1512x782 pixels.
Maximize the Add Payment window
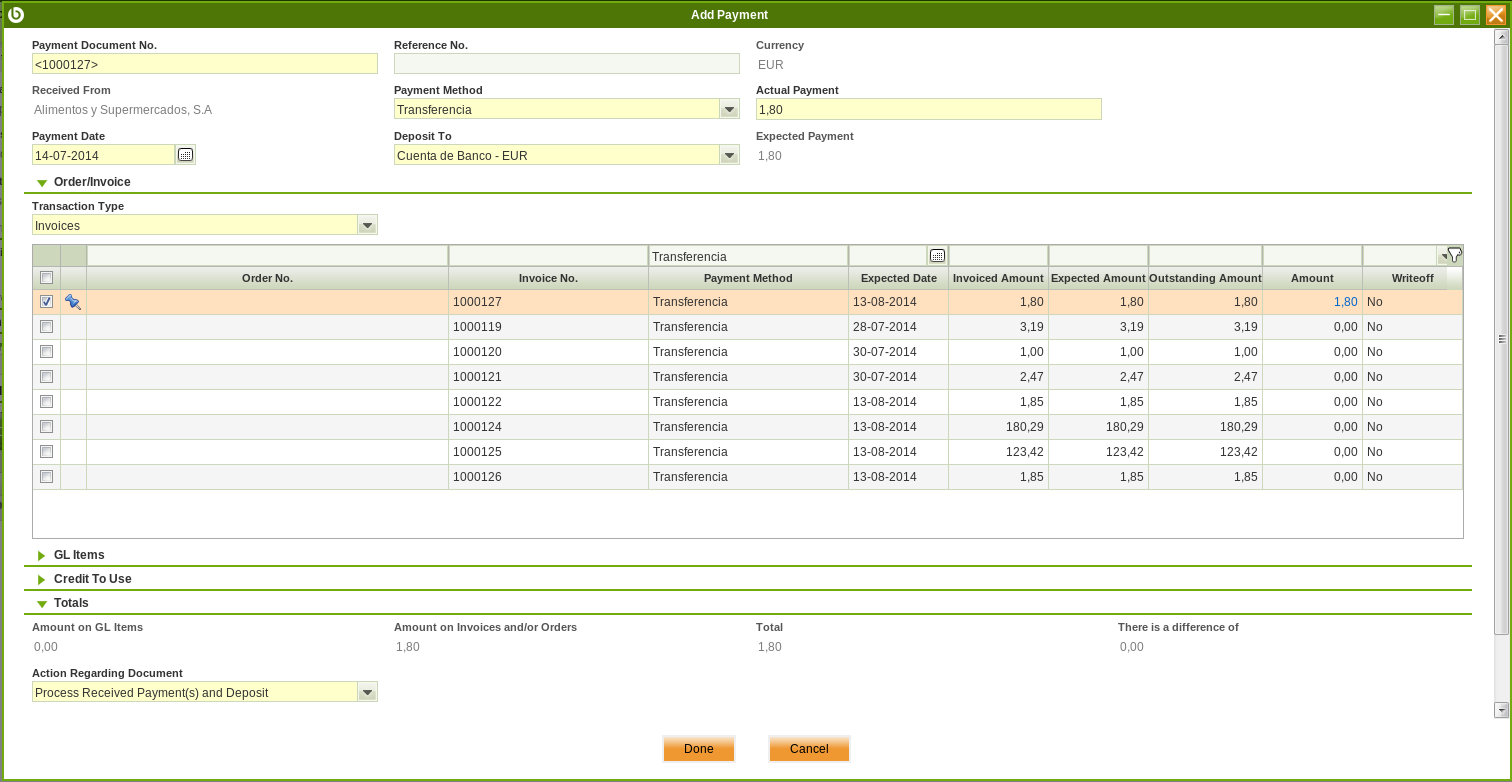tap(1469, 14)
